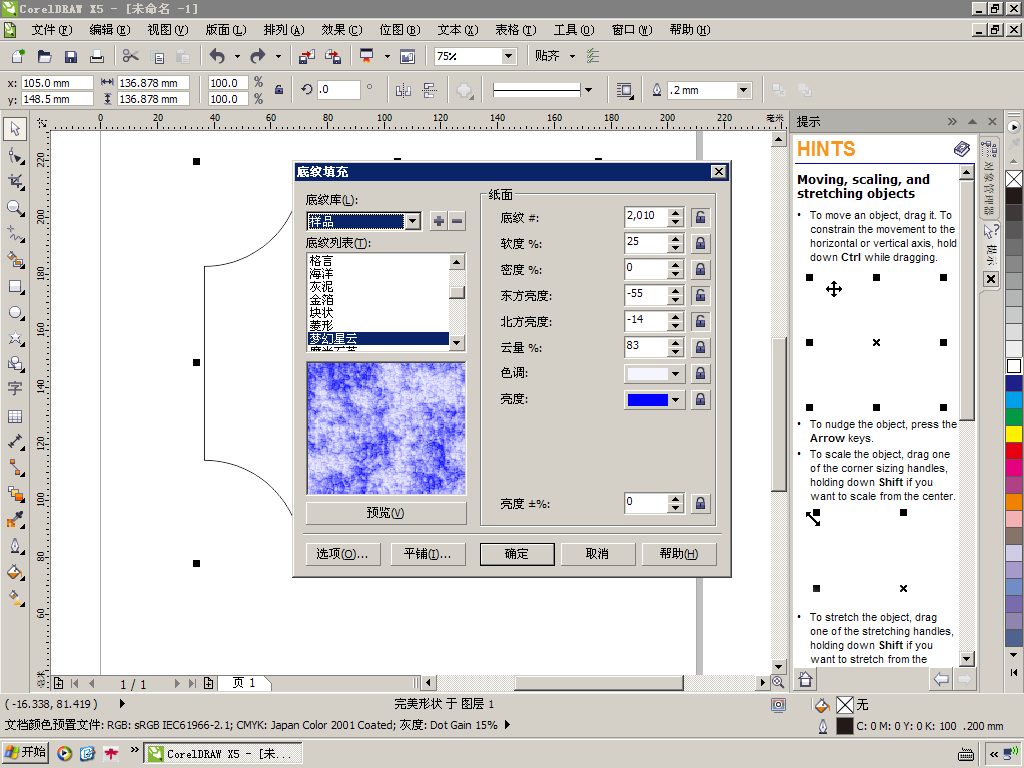
Task: Select the Outline pen tool
Action: pos(16,546)
